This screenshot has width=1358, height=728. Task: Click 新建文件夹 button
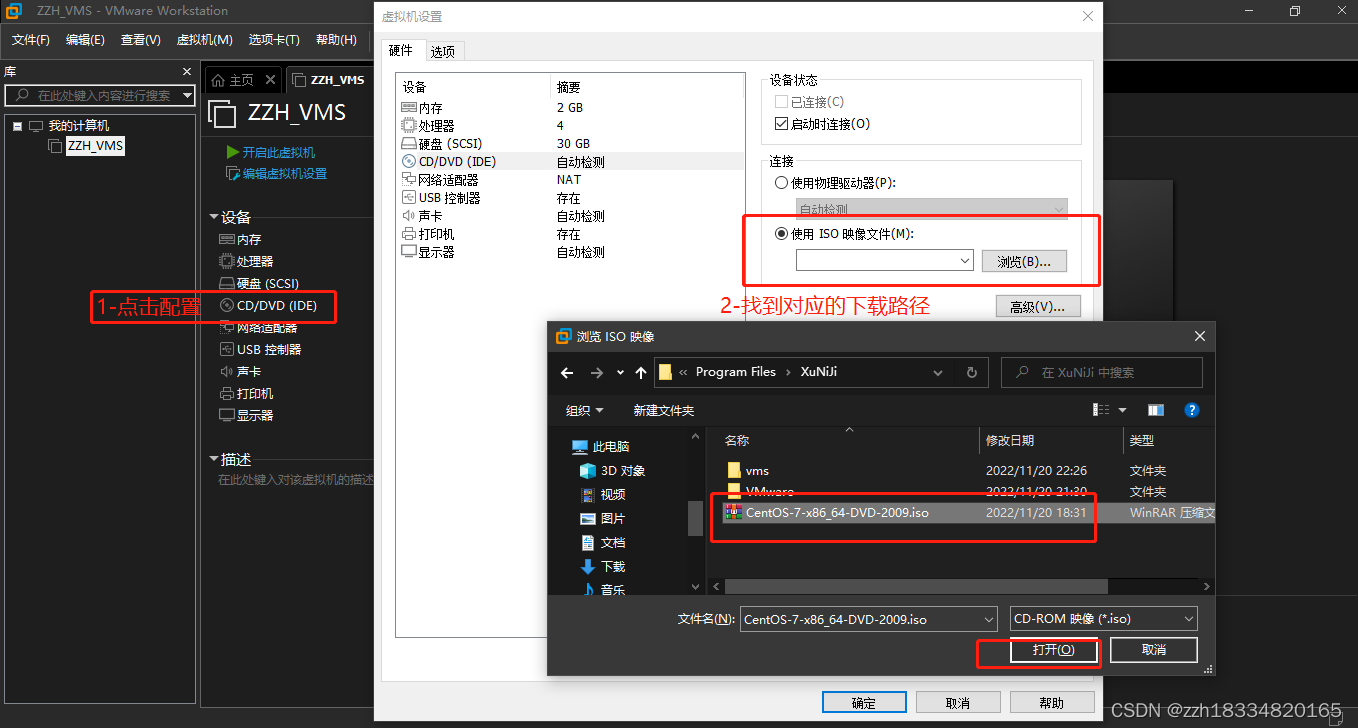(664, 410)
